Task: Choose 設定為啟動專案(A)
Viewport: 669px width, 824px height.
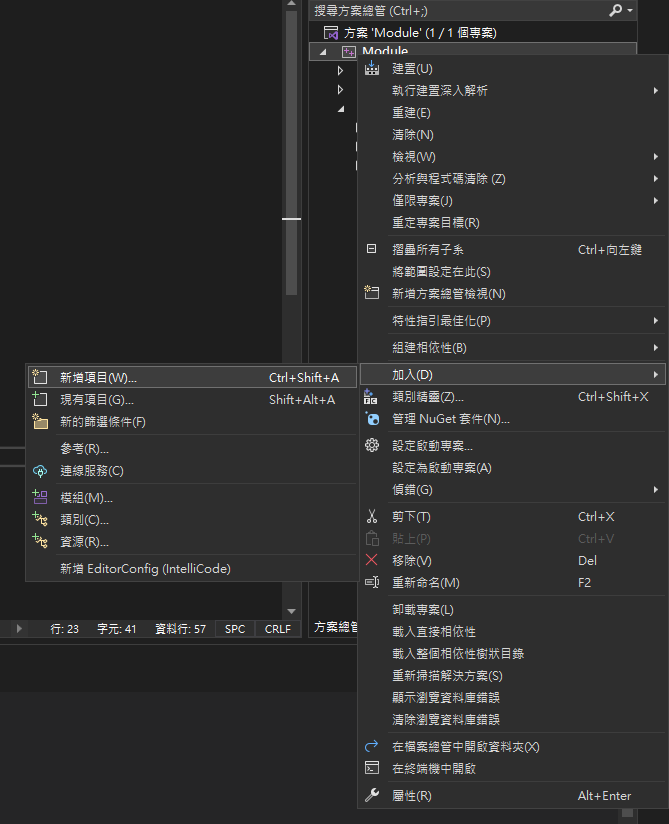Action: (x=512, y=468)
